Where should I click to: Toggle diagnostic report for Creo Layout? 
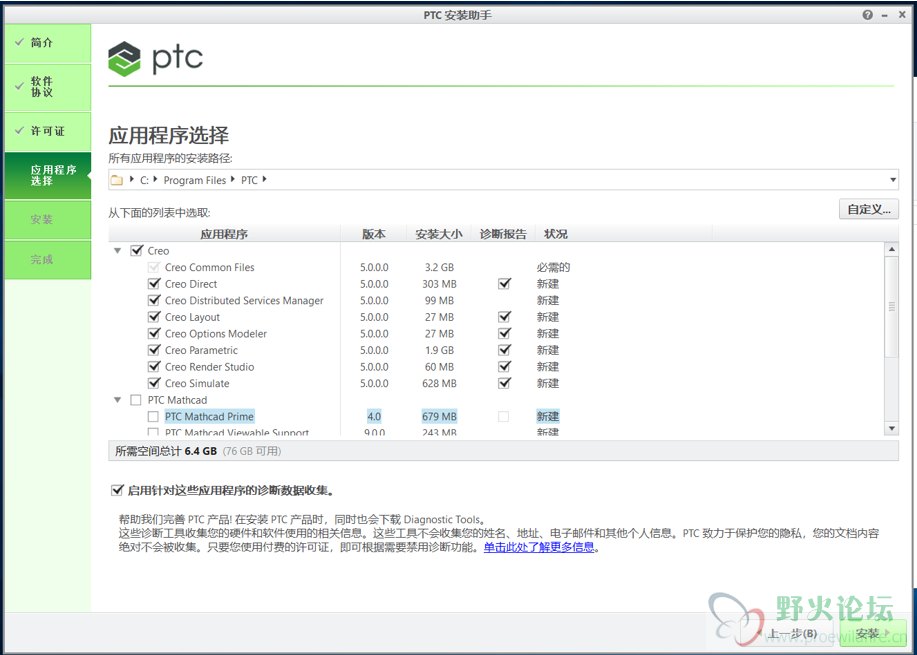click(x=504, y=317)
